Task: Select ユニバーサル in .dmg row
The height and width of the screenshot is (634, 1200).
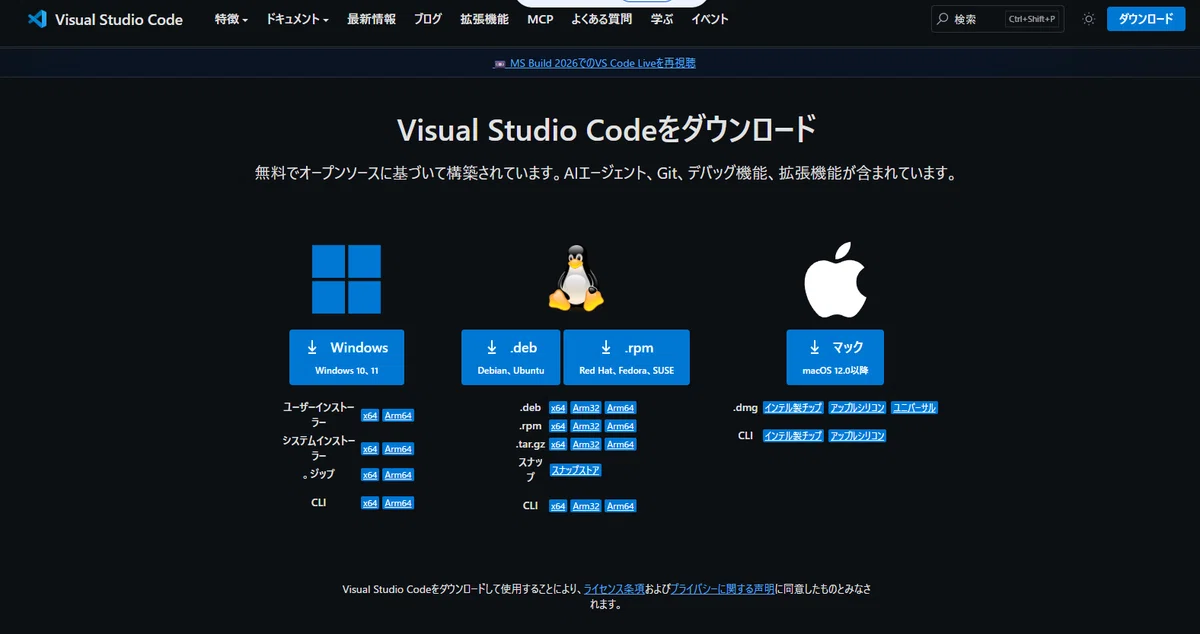Action: (914, 408)
